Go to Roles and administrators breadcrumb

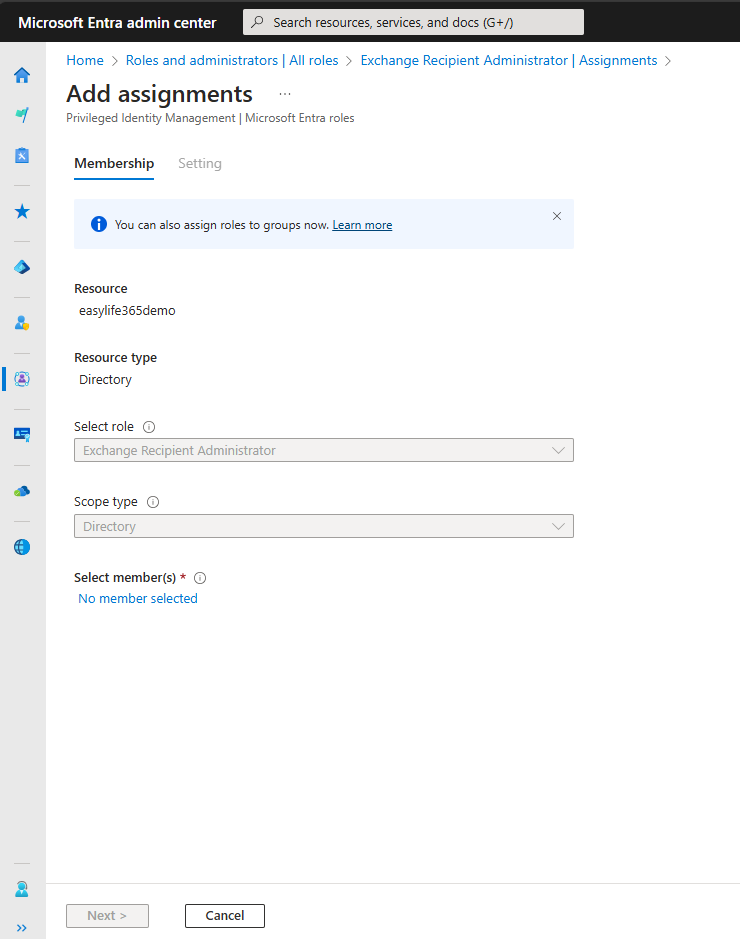click(232, 61)
